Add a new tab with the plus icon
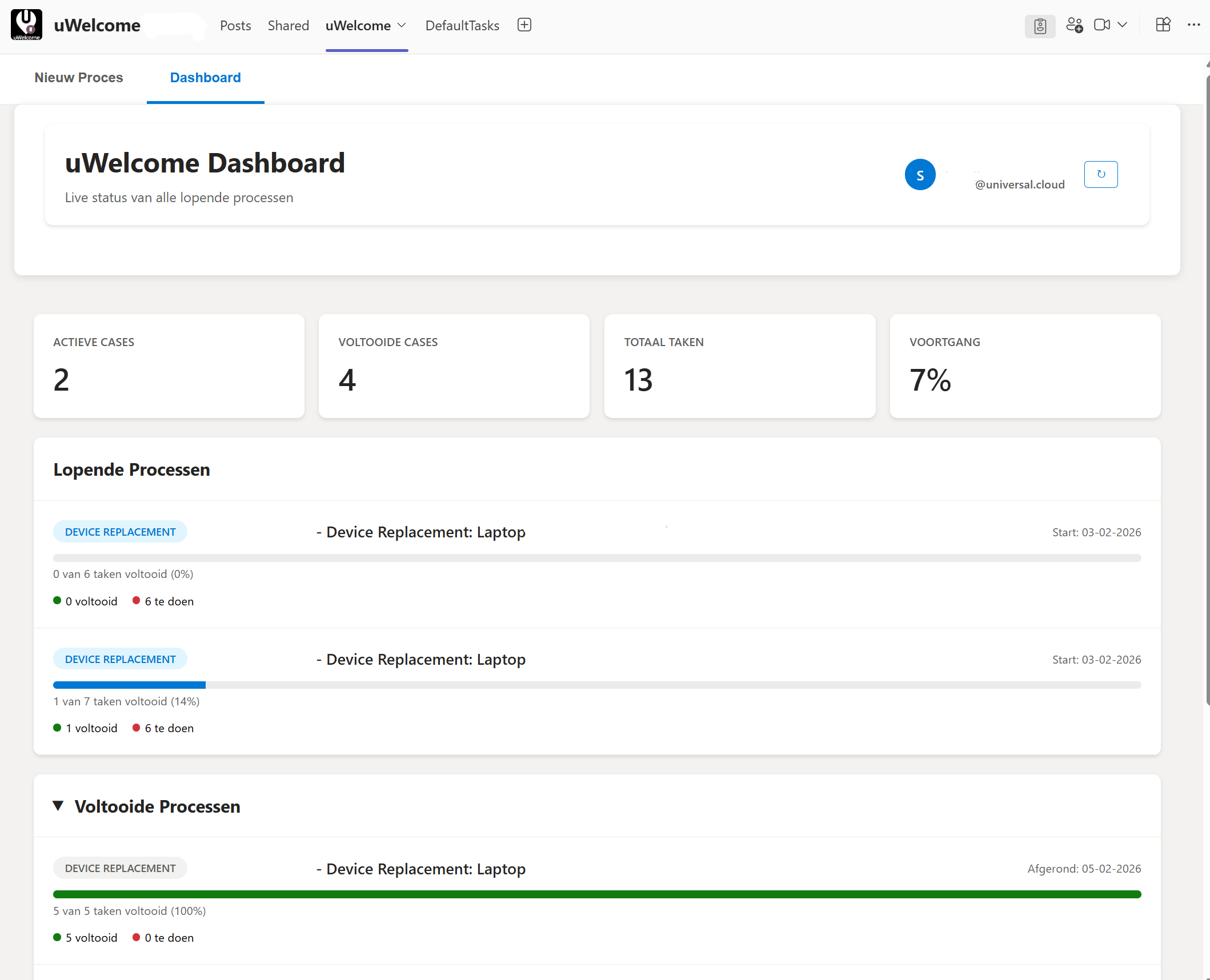 tap(524, 25)
